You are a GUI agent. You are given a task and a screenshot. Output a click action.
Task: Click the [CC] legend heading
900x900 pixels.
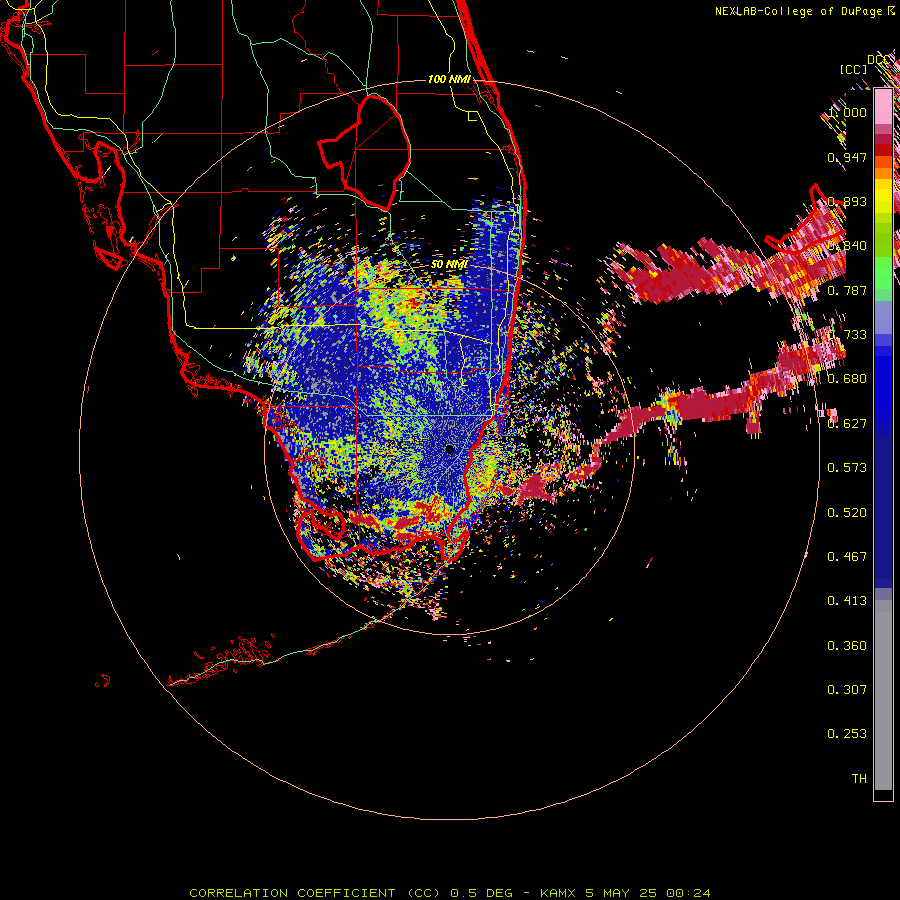pos(853,69)
